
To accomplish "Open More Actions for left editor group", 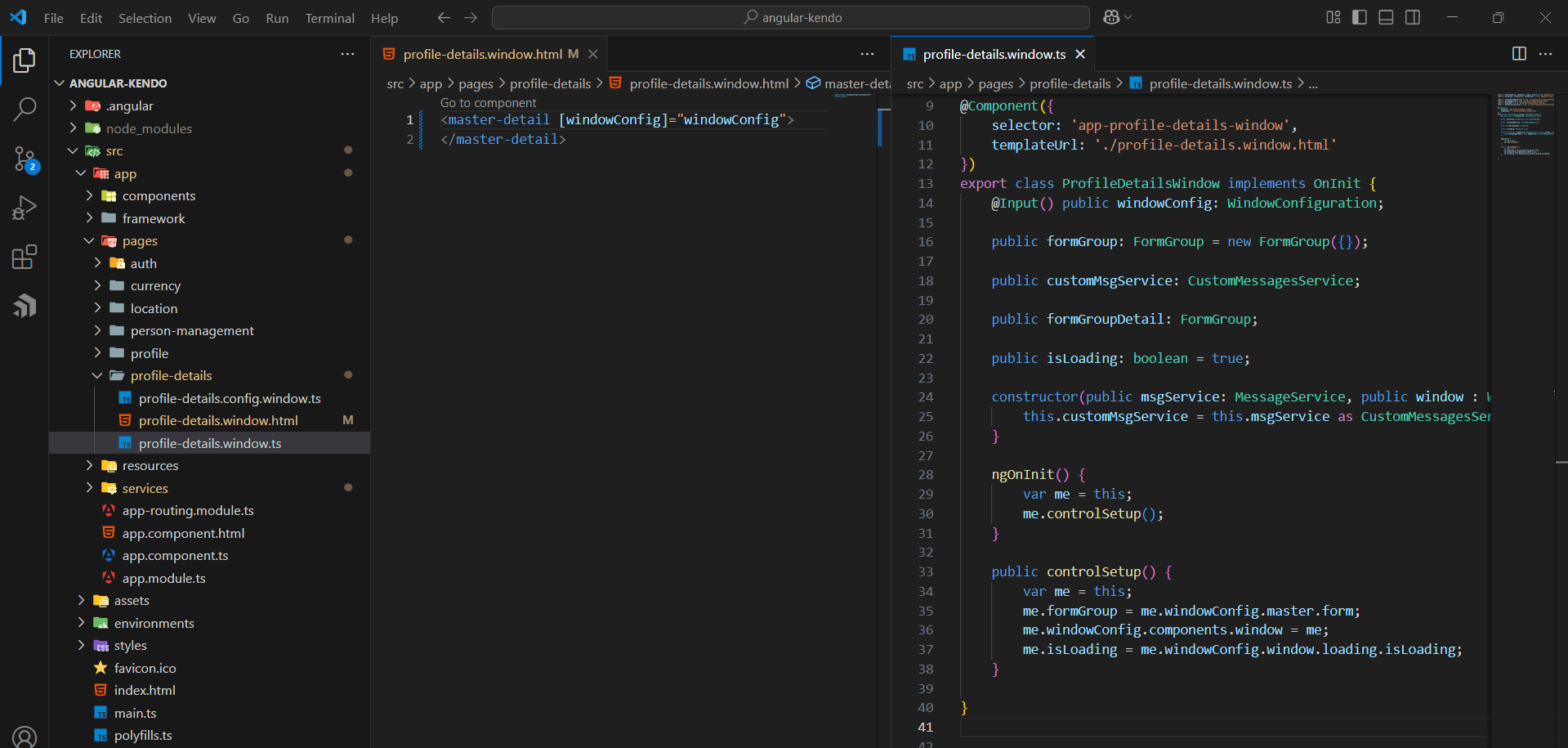I will (x=867, y=54).
